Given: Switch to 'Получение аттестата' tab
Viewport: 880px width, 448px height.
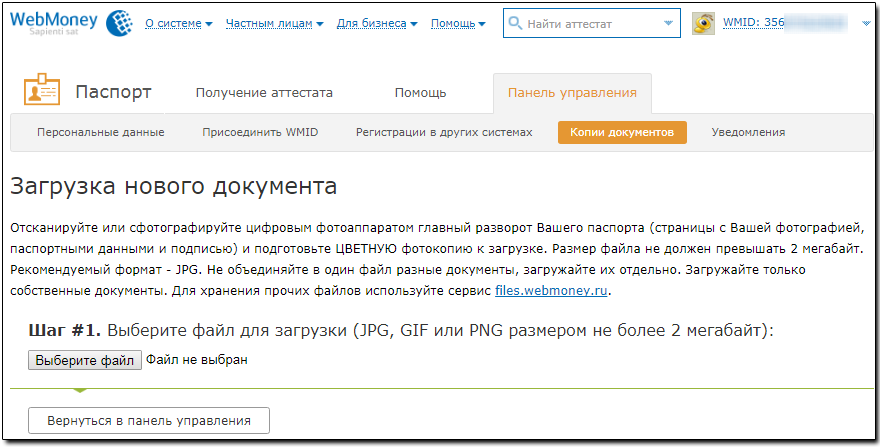Looking at the screenshot, I should click(x=264, y=93).
